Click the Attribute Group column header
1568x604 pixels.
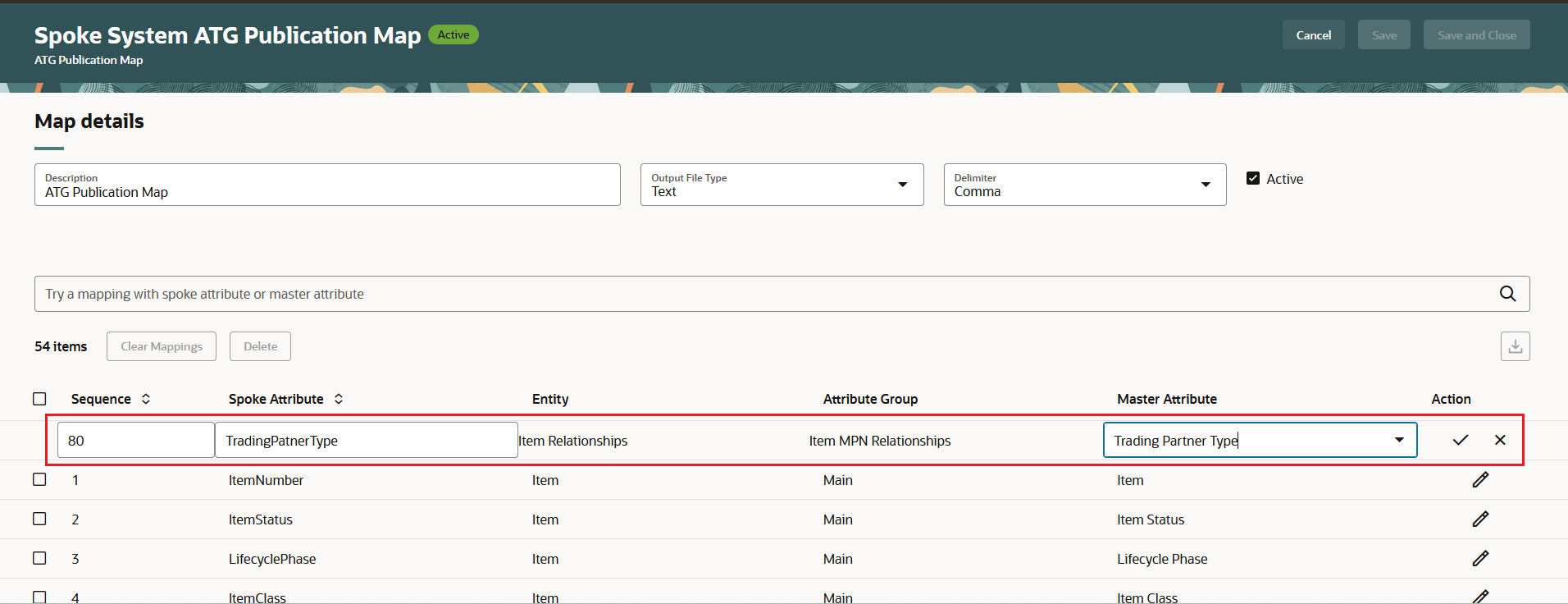pyautogui.click(x=870, y=399)
